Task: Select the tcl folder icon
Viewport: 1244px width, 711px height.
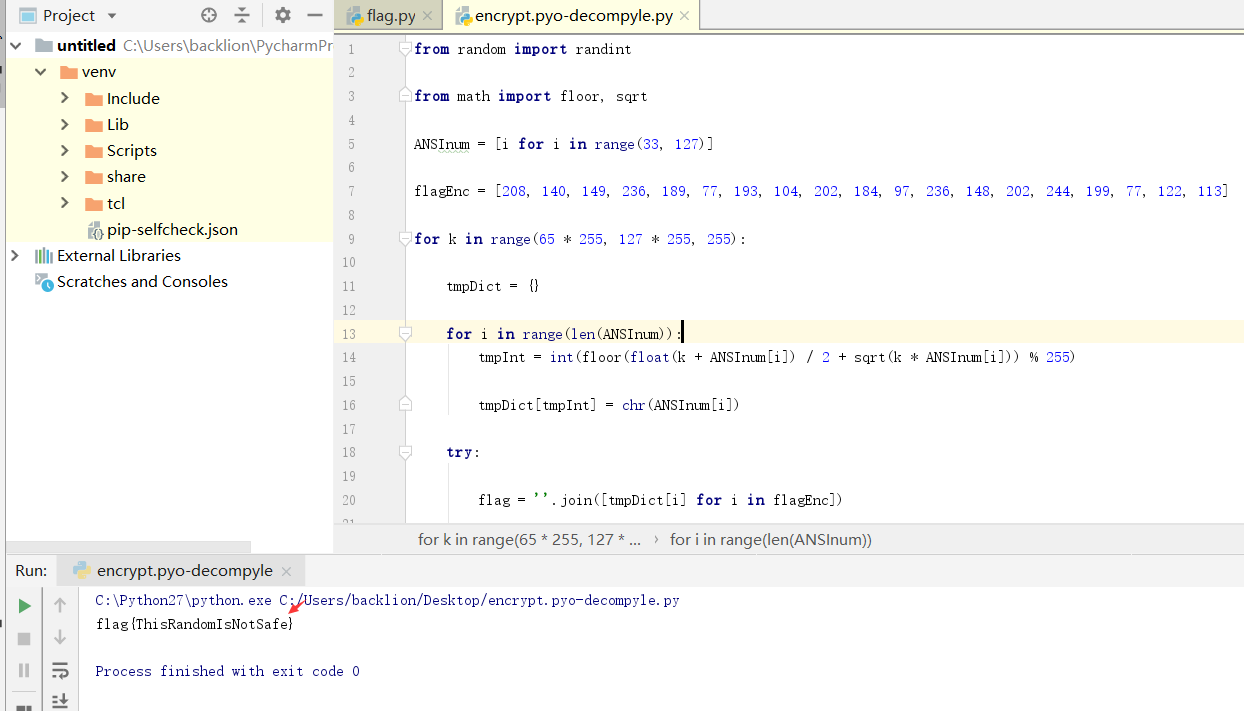Action: point(94,203)
